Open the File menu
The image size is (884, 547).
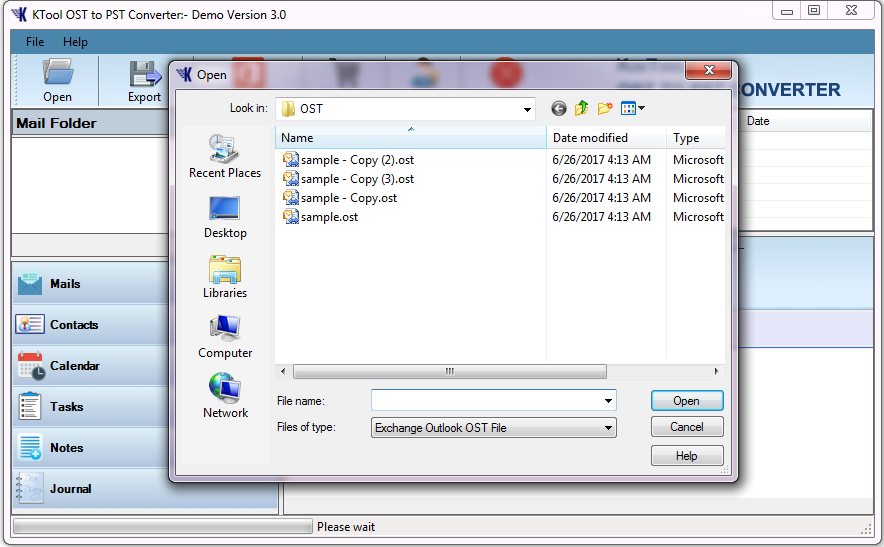[35, 42]
